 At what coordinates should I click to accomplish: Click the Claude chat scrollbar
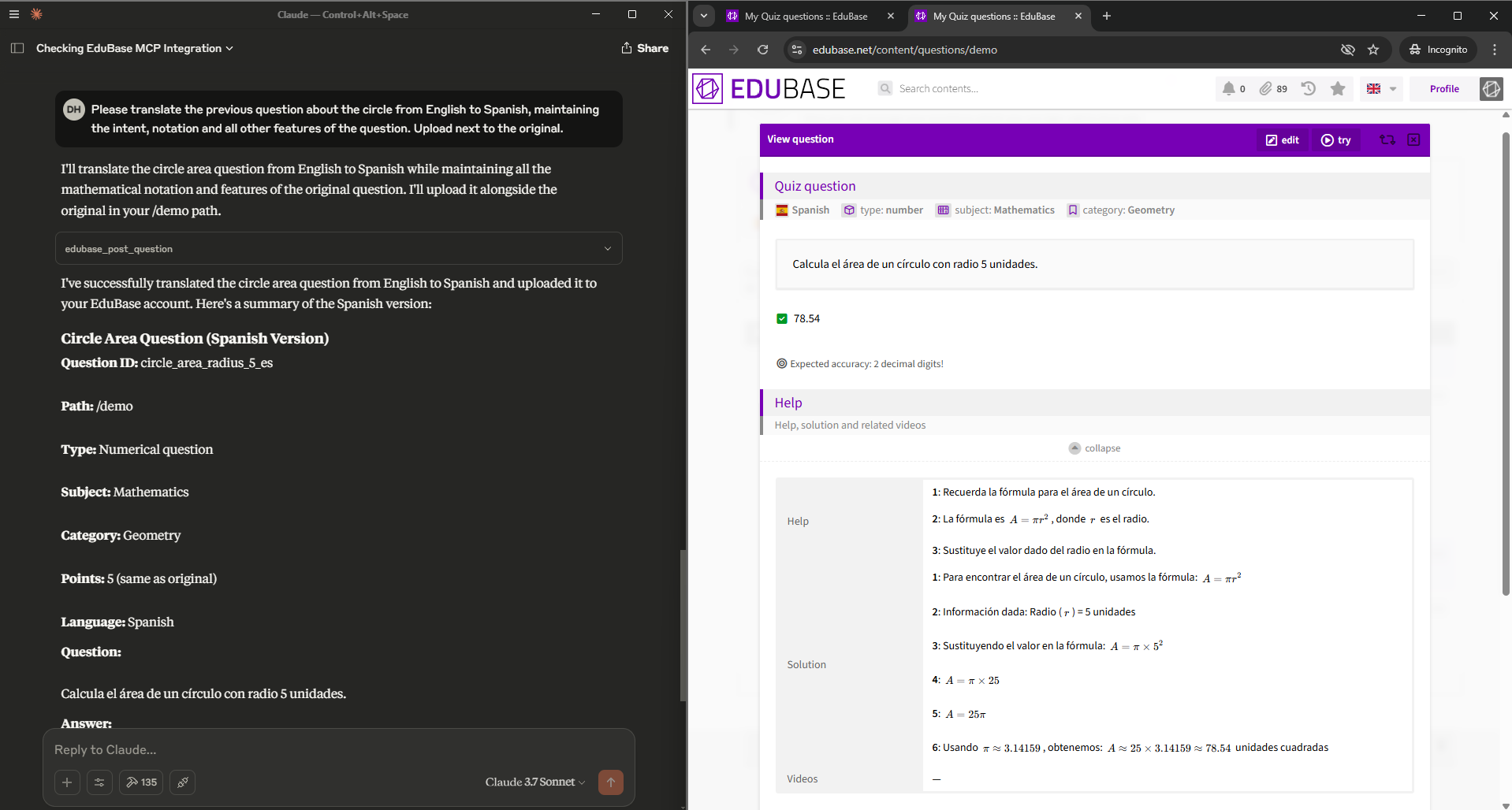pyautogui.click(x=683, y=625)
